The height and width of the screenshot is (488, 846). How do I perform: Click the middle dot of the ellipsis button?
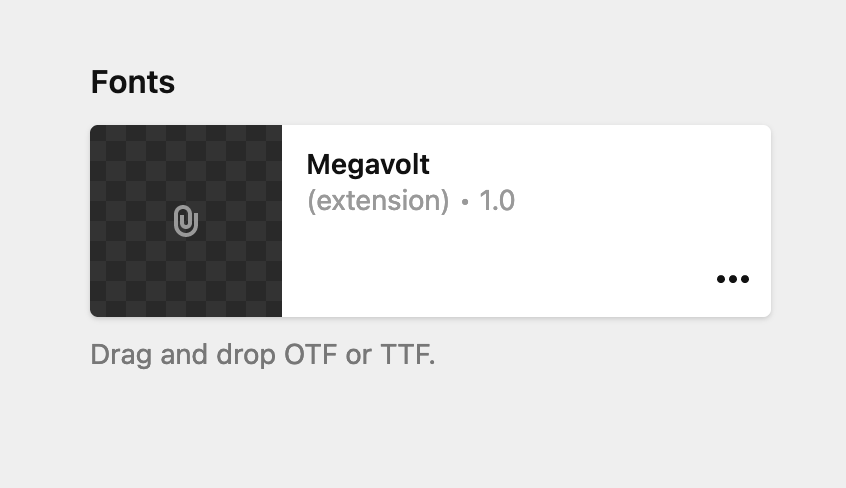click(x=733, y=279)
